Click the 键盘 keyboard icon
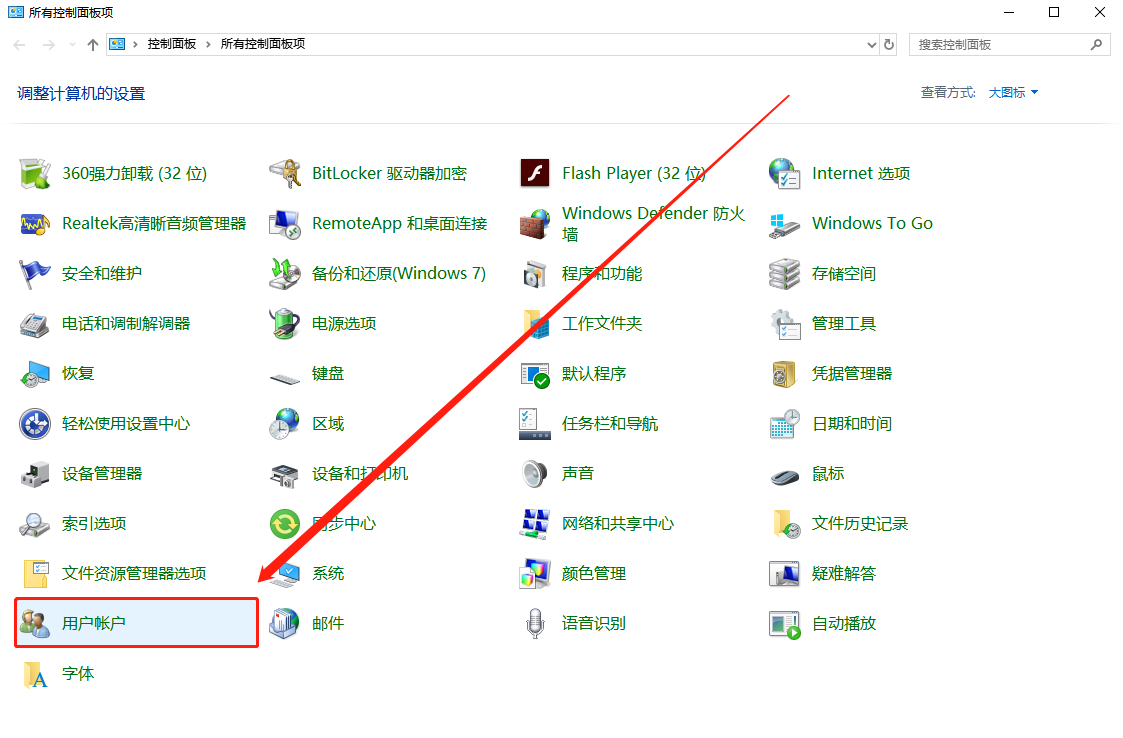1123x738 pixels. 284,377
